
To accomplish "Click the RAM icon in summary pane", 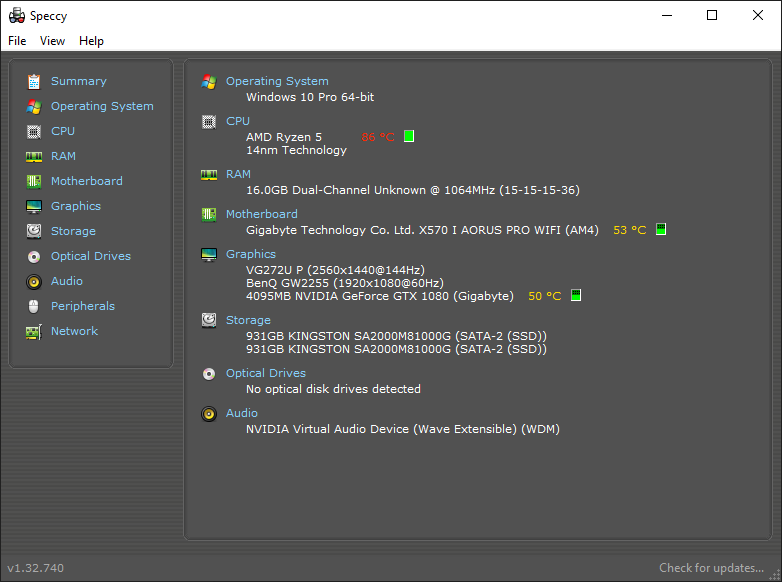I will click(209, 175).
